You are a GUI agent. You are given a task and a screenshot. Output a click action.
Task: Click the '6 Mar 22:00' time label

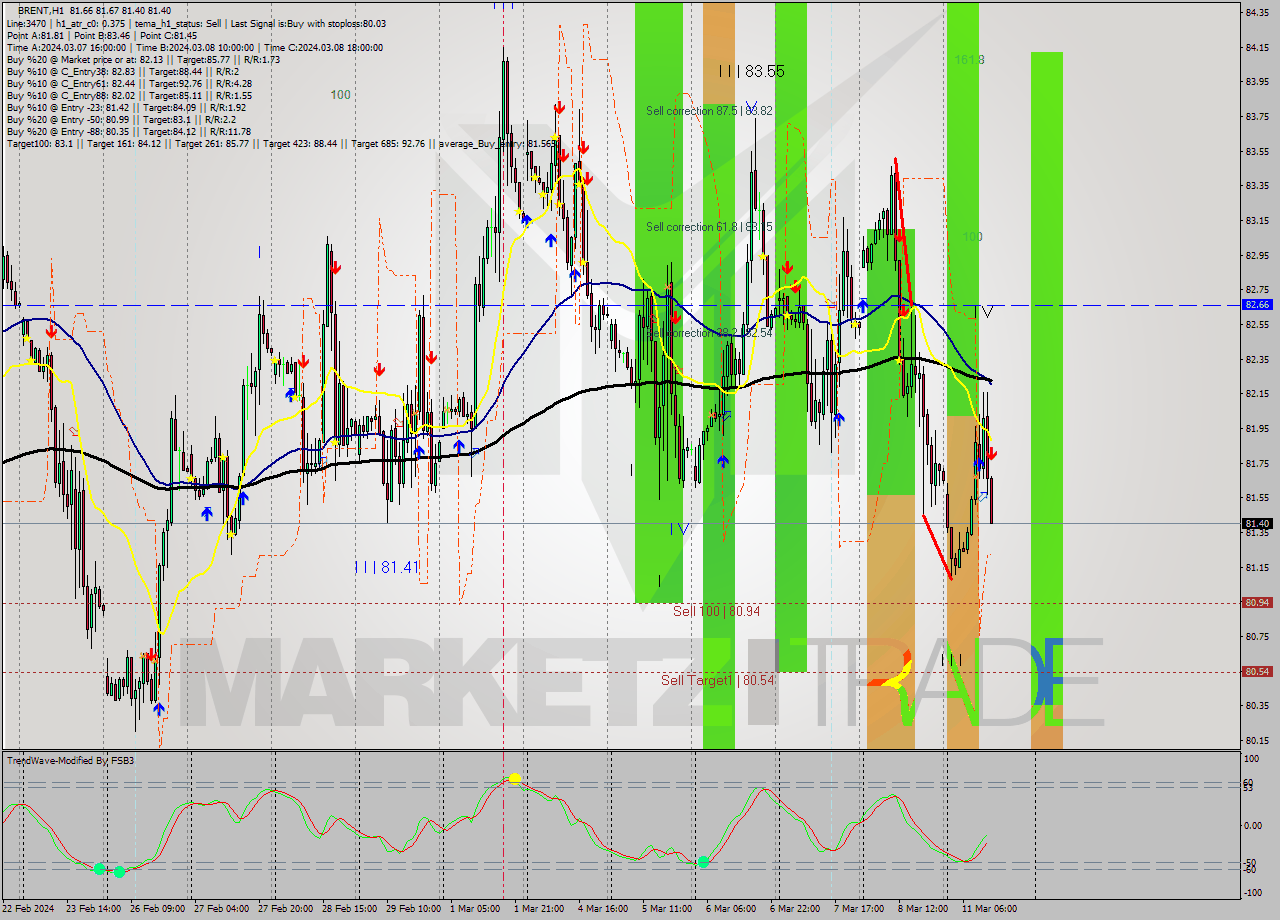pos(795,909)
